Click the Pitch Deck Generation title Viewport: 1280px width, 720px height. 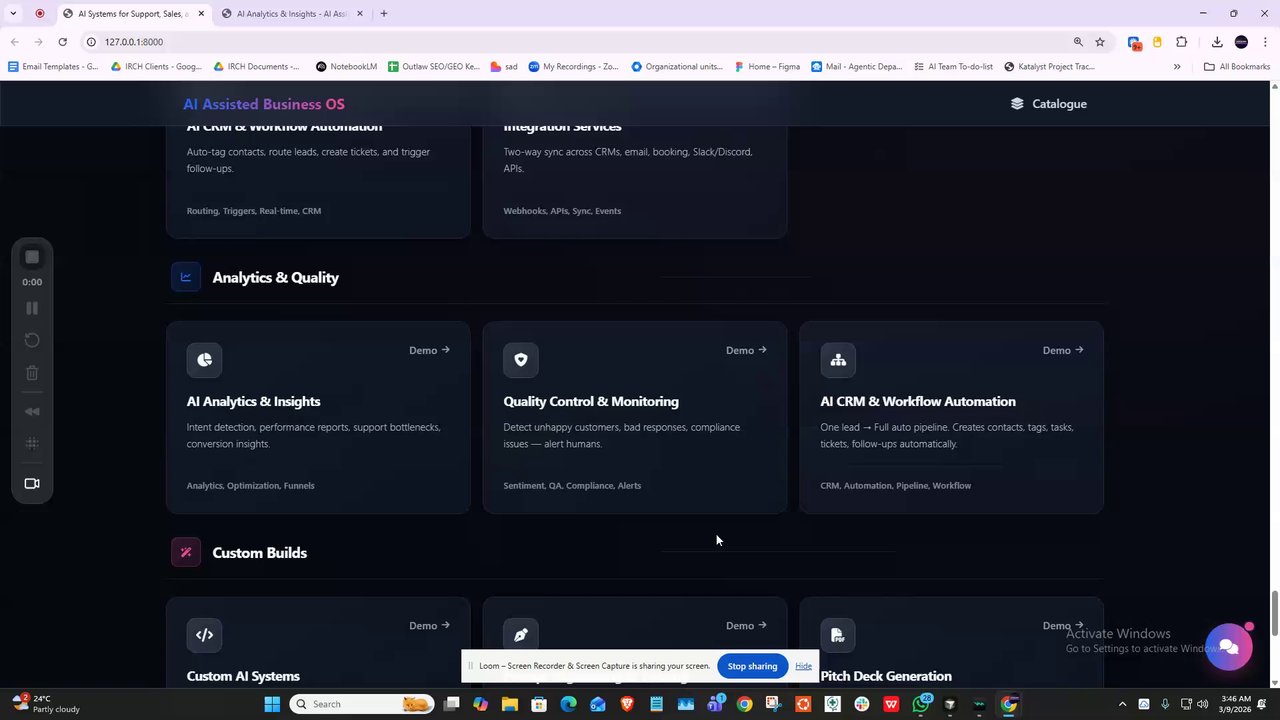tap(886, 676)
